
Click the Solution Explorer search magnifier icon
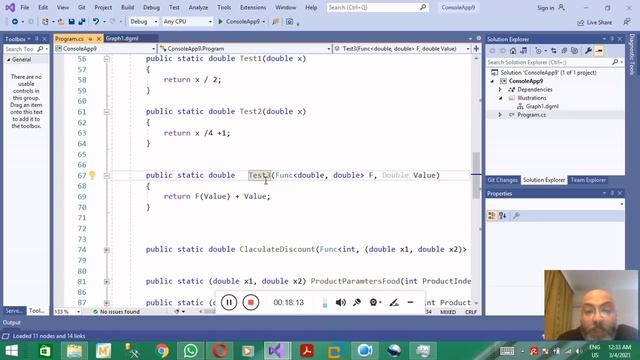[x=615, y=62]
